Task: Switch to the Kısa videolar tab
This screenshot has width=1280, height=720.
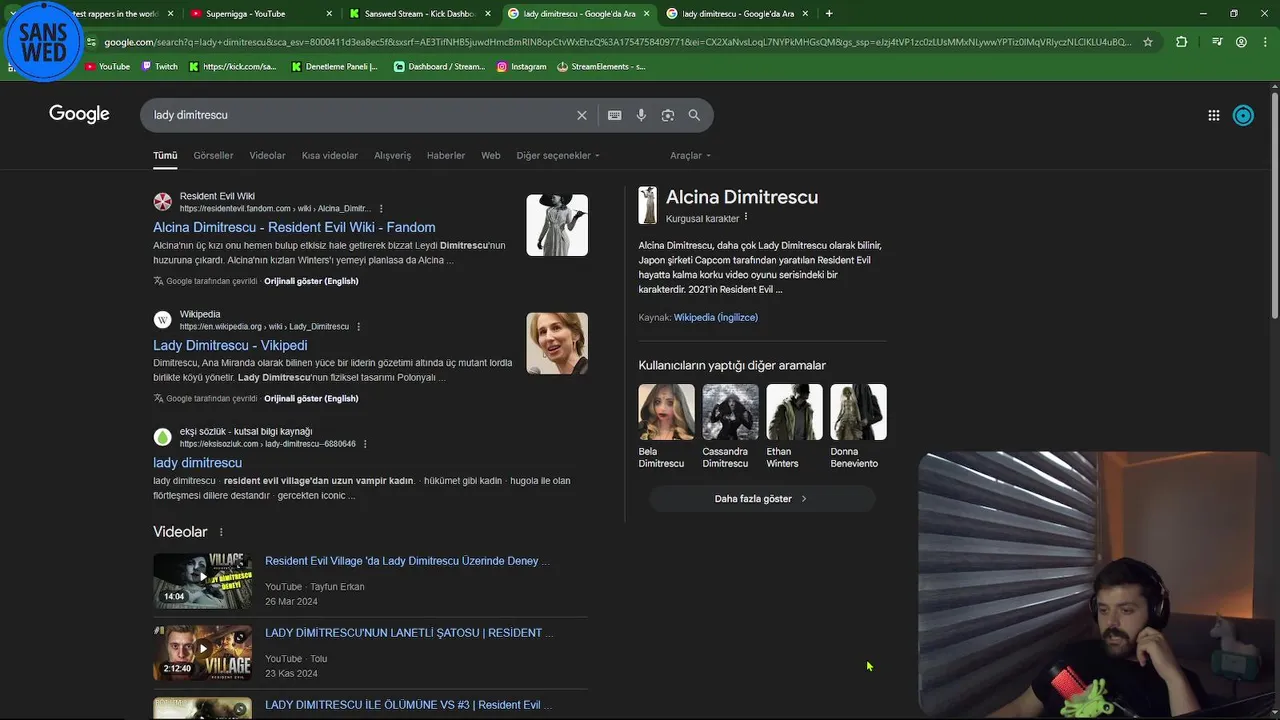Action: [x=330, y=155]
